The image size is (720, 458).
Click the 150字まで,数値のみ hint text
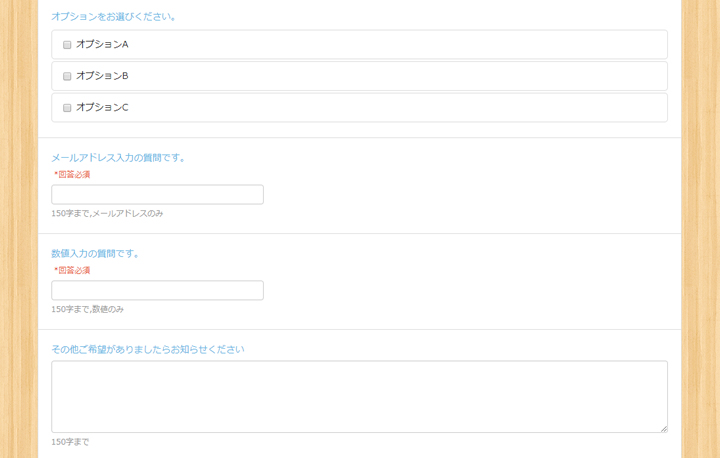coord(88,310)
